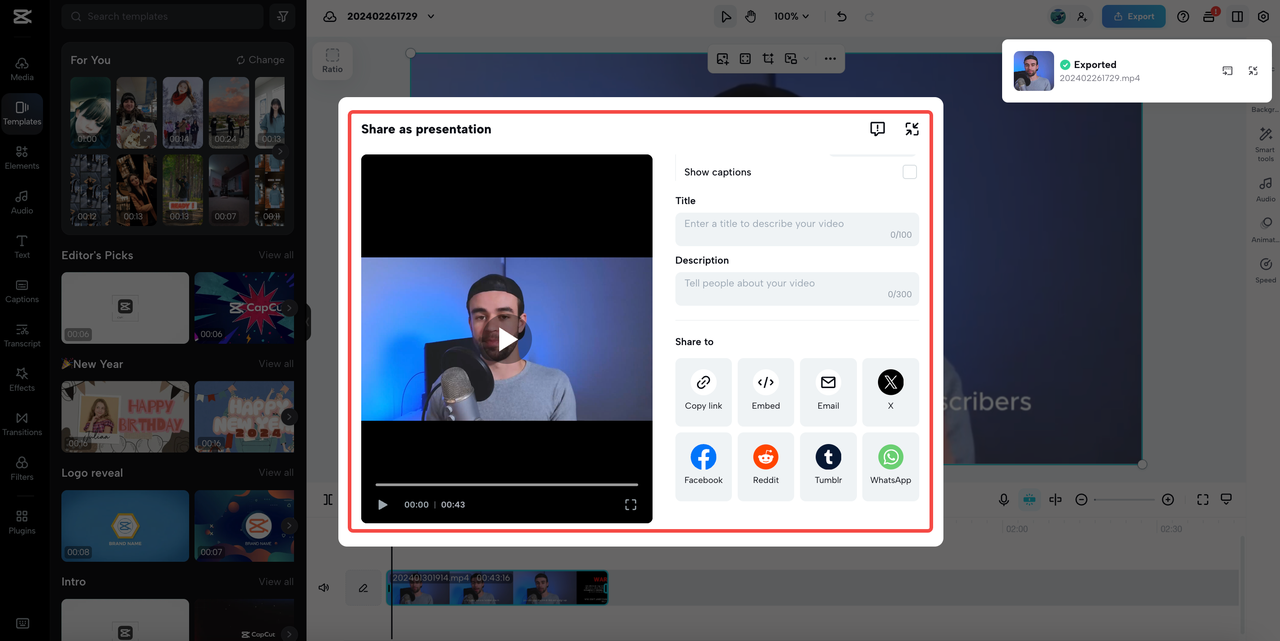The height and width of the screenshot is (641, 1280).
Task: Click the exported 202402261729.mp4 thumbnail
Action: (x=1034, y=71)
